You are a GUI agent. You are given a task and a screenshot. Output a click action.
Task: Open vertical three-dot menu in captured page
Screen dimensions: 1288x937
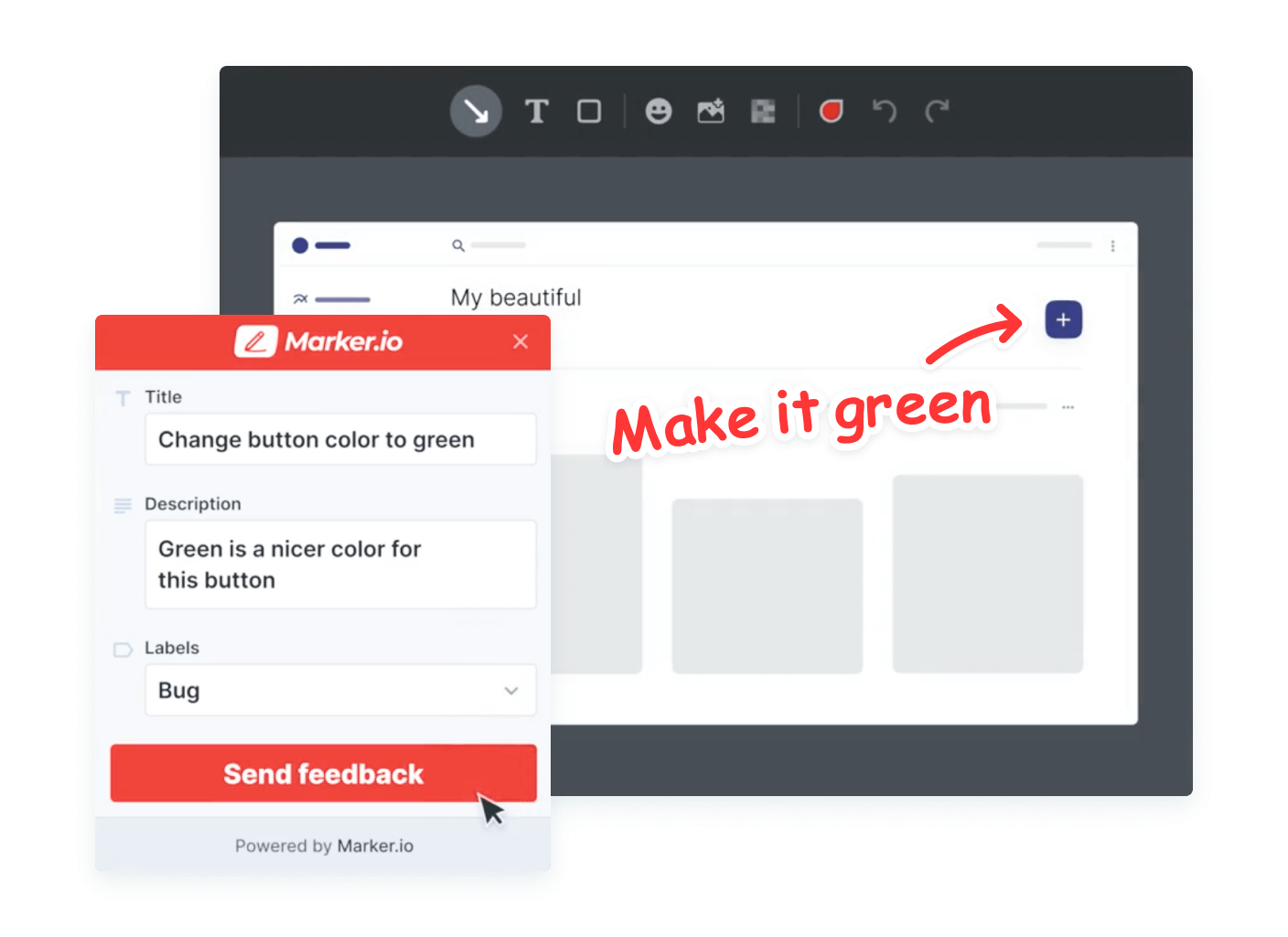point(1112,246)
